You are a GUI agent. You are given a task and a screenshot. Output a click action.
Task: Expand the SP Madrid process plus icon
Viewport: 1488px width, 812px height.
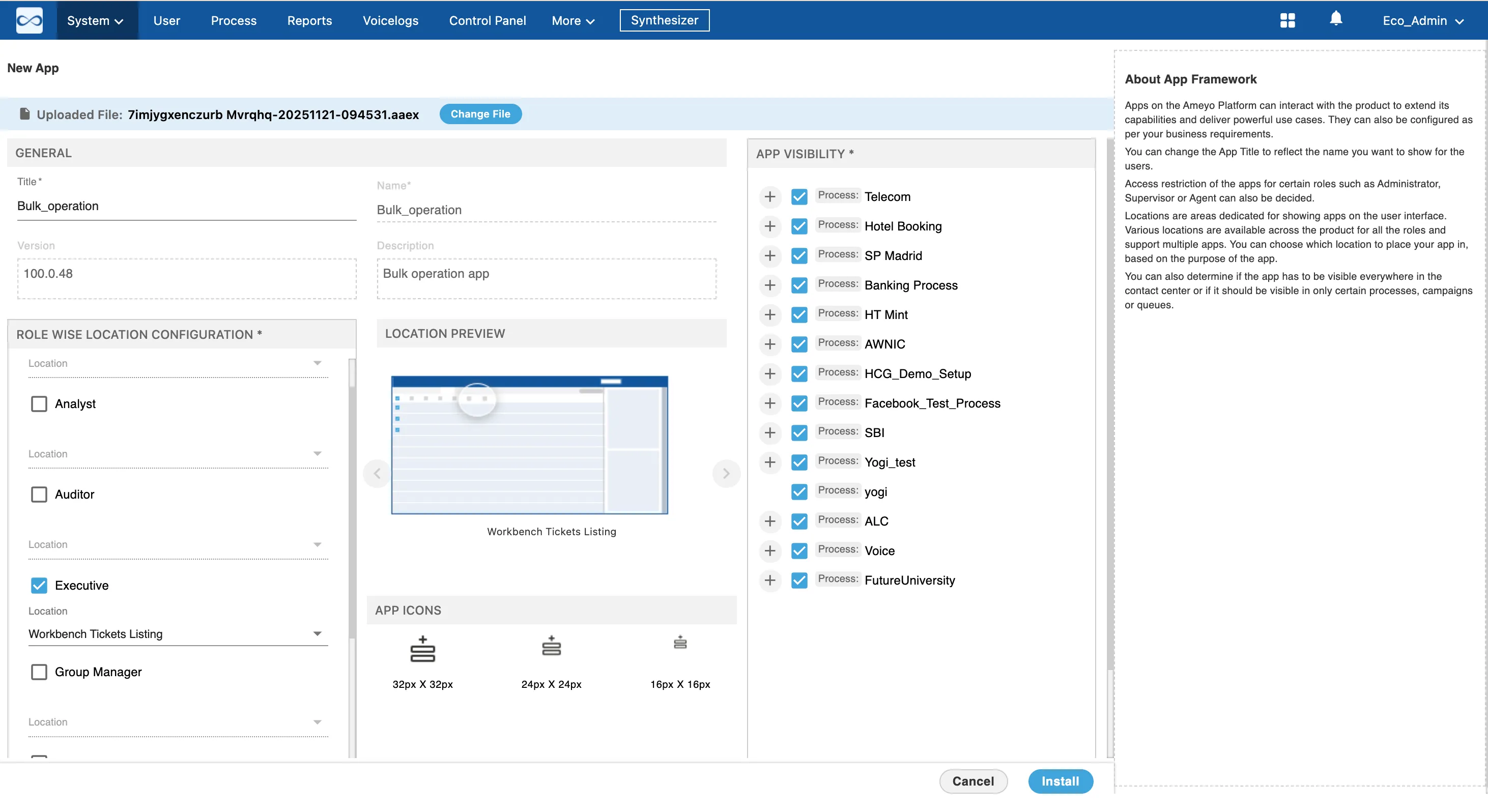[x=769, y=256]
